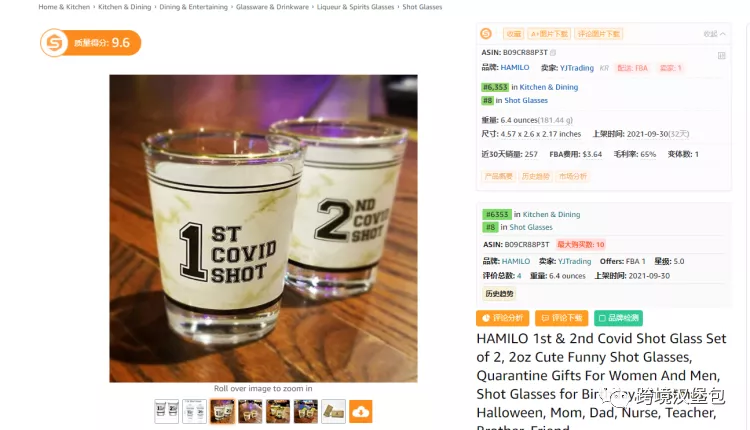This screenshot has height=430, width=750.
Task: Select the first product thumbnail
Action: [166, 411]
